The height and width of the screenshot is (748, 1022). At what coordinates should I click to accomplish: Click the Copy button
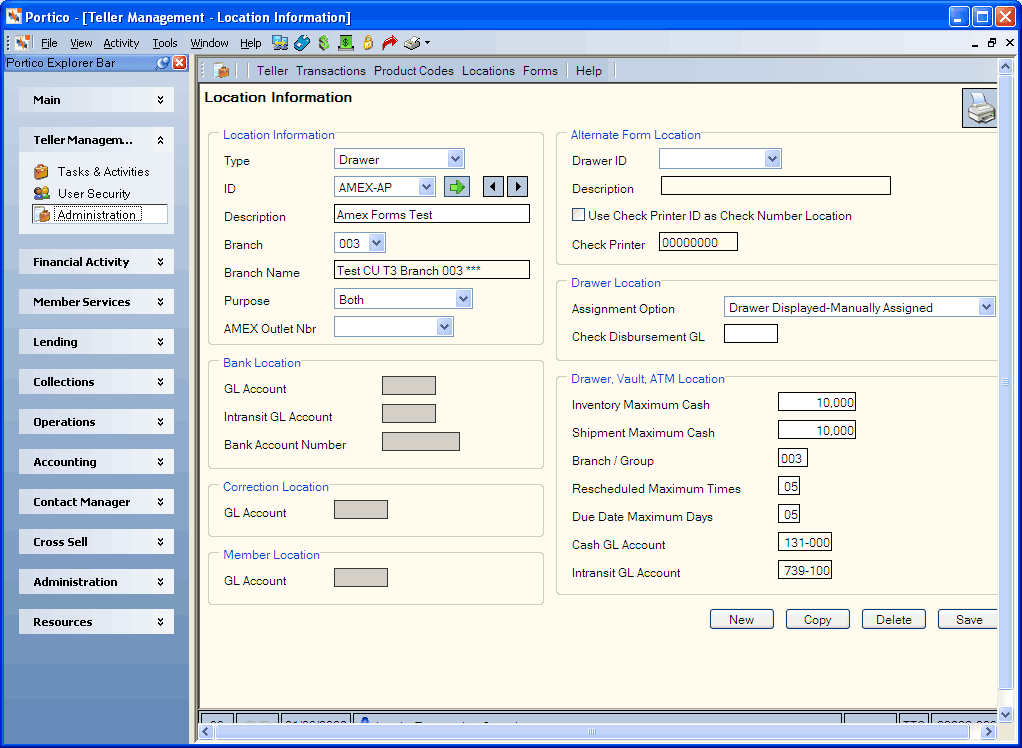(817, 620)
